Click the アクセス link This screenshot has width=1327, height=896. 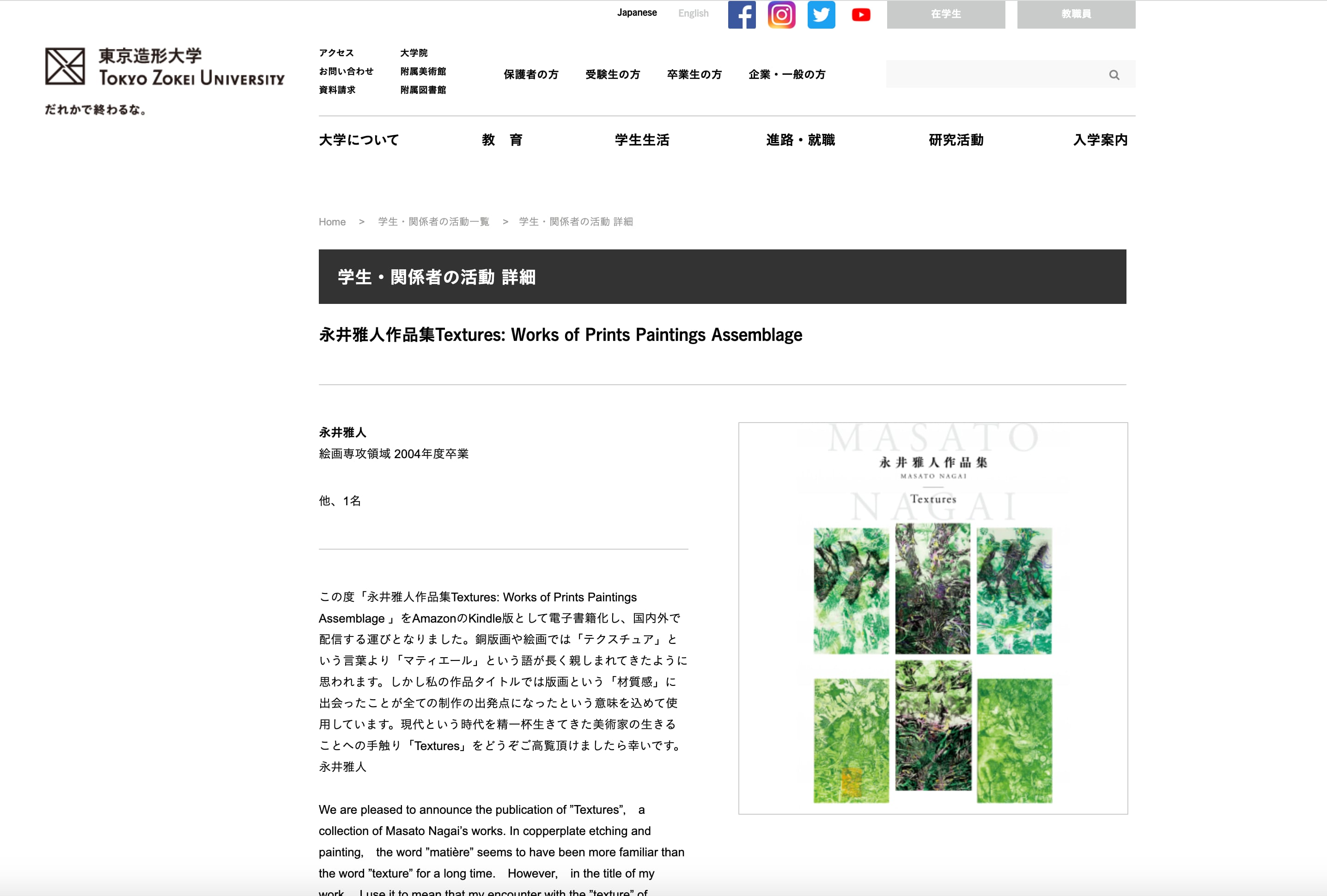click(336, 53)
